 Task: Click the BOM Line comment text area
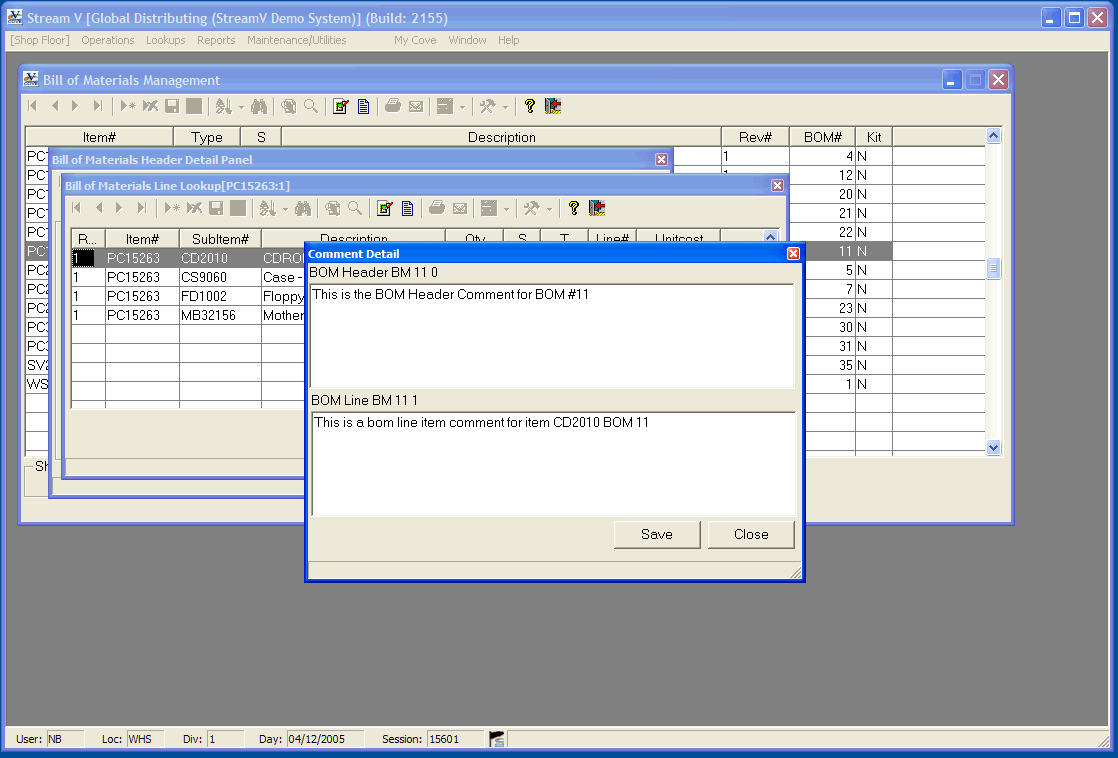point(553,463)
